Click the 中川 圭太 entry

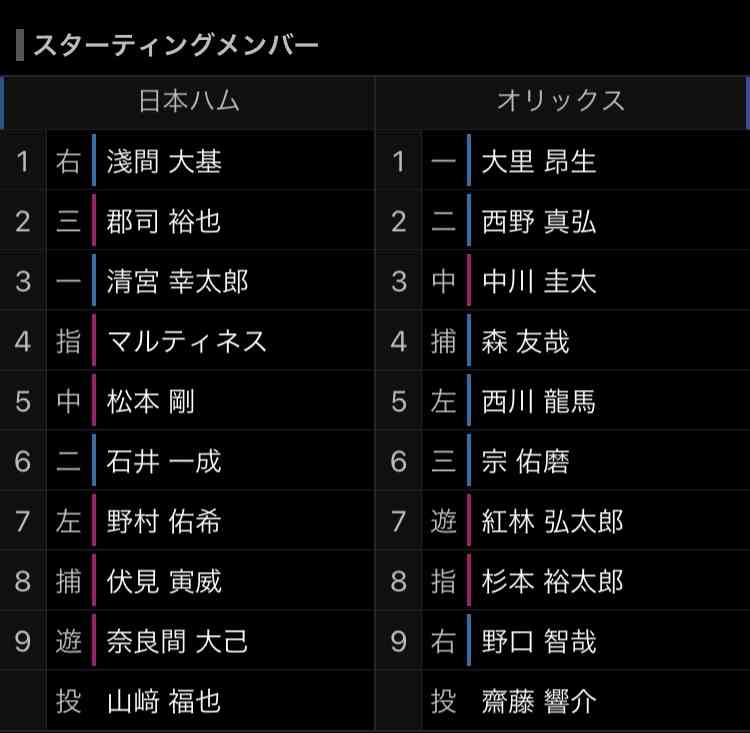[x=539, y=281]
